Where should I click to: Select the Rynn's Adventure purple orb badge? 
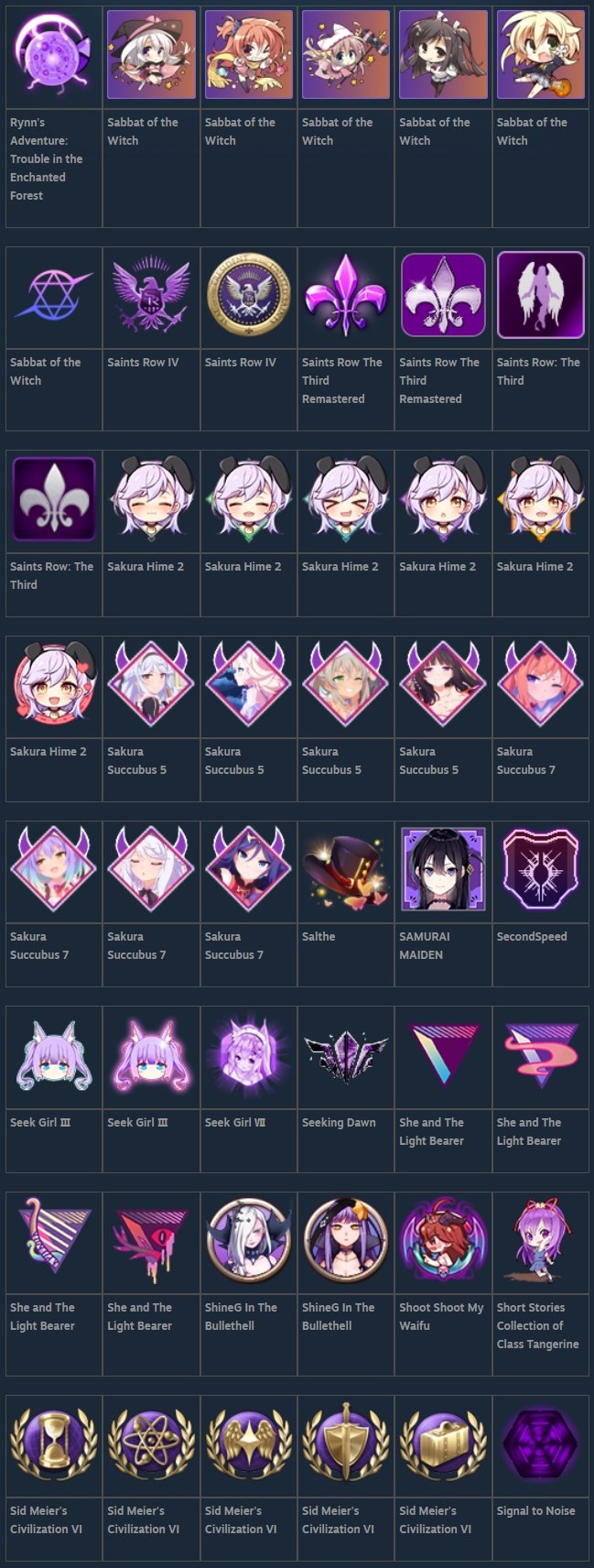pos(54,55)
